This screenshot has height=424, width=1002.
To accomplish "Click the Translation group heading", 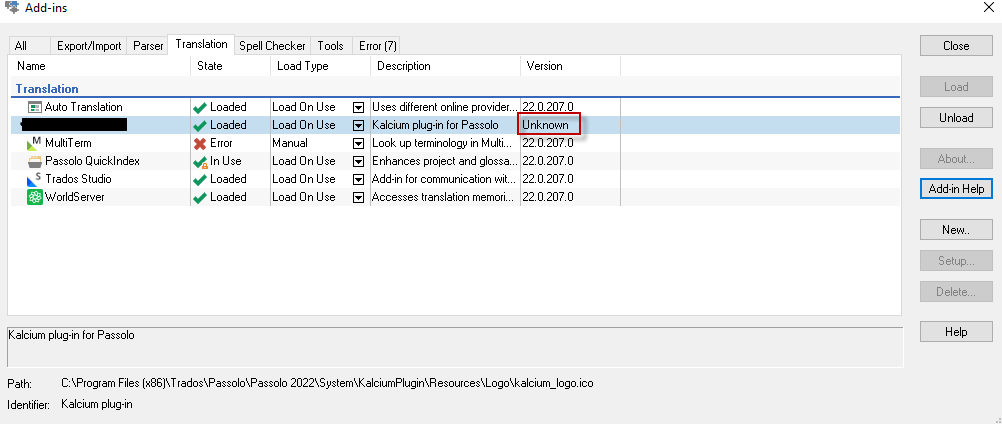I will pos(47,89).
